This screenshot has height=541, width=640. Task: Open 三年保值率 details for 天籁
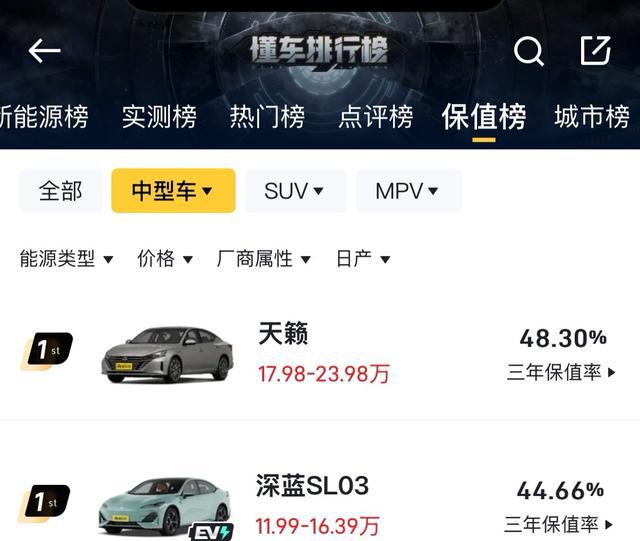coord(561,372)
